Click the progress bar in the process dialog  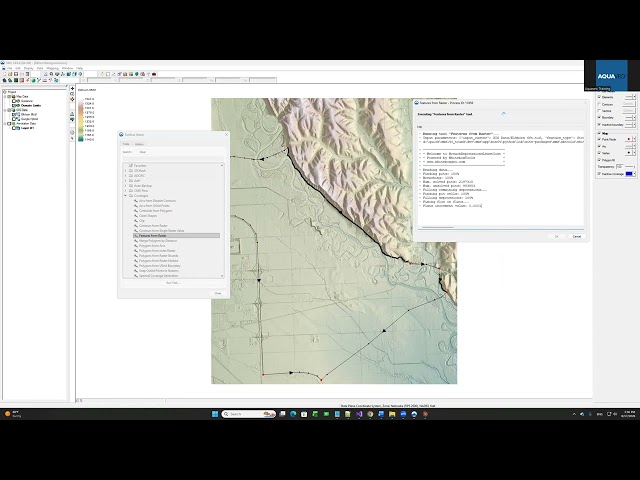point(500,228)
